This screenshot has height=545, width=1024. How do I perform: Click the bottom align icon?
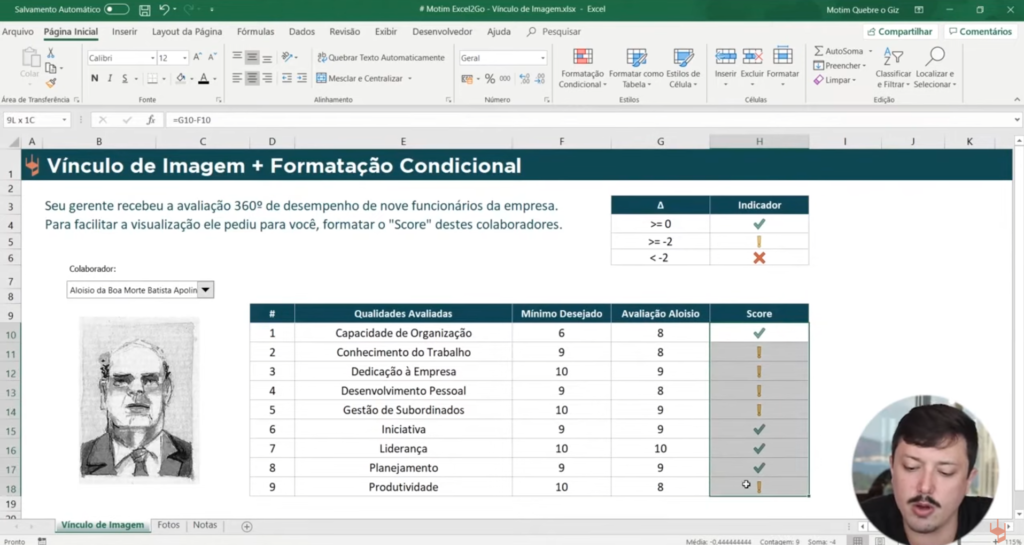click(x=267, y=57)
